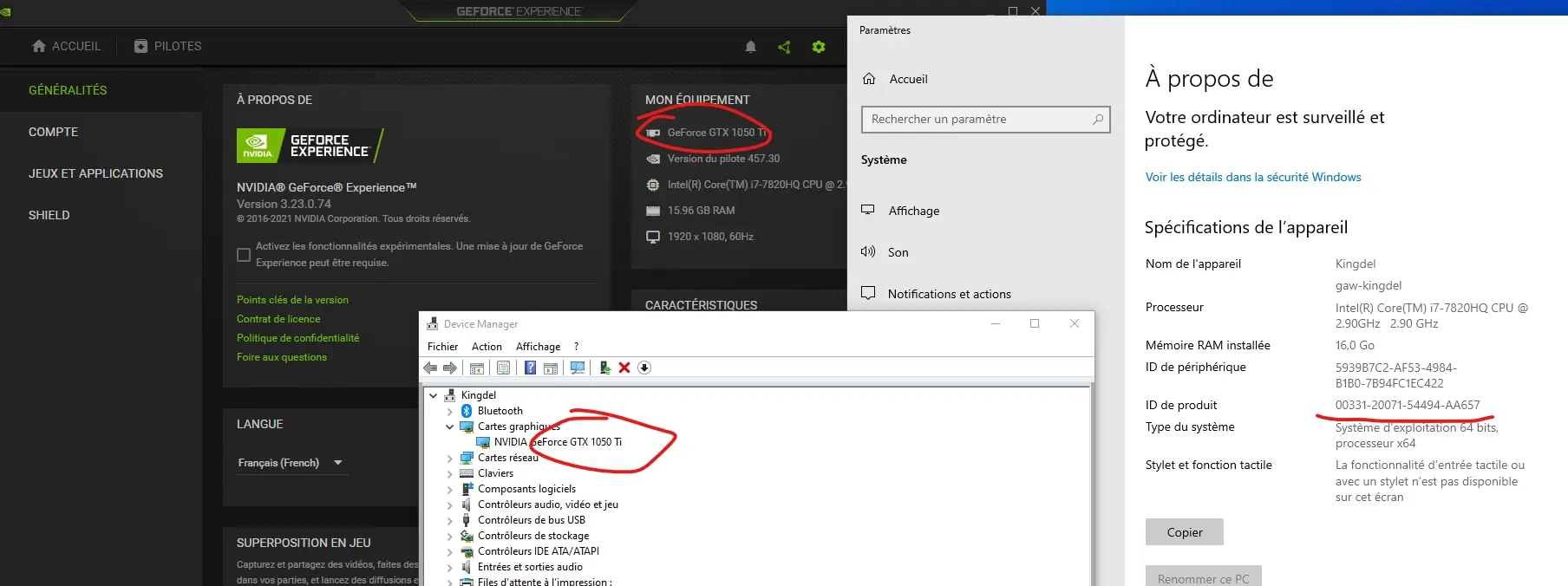Open GeForce Experience settings gear
The height and width of the screenshot is (586, 1568).
point(819,47)
